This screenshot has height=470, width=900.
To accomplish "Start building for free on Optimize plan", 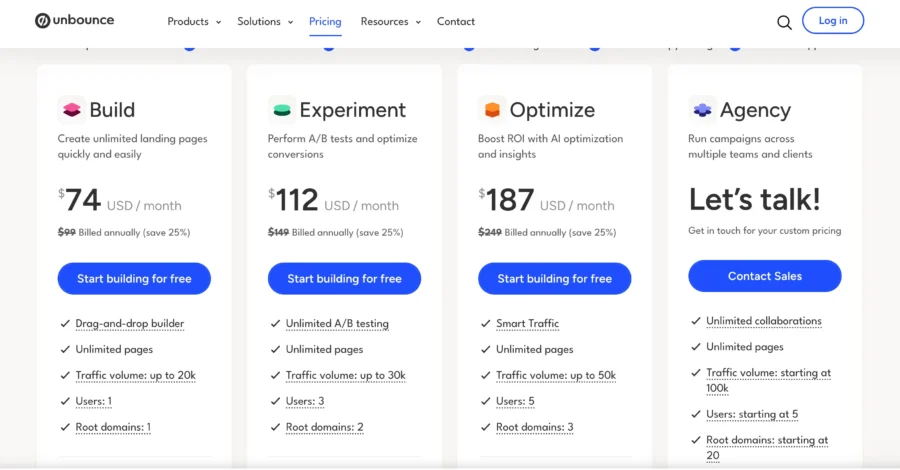I will click(554, 278).
